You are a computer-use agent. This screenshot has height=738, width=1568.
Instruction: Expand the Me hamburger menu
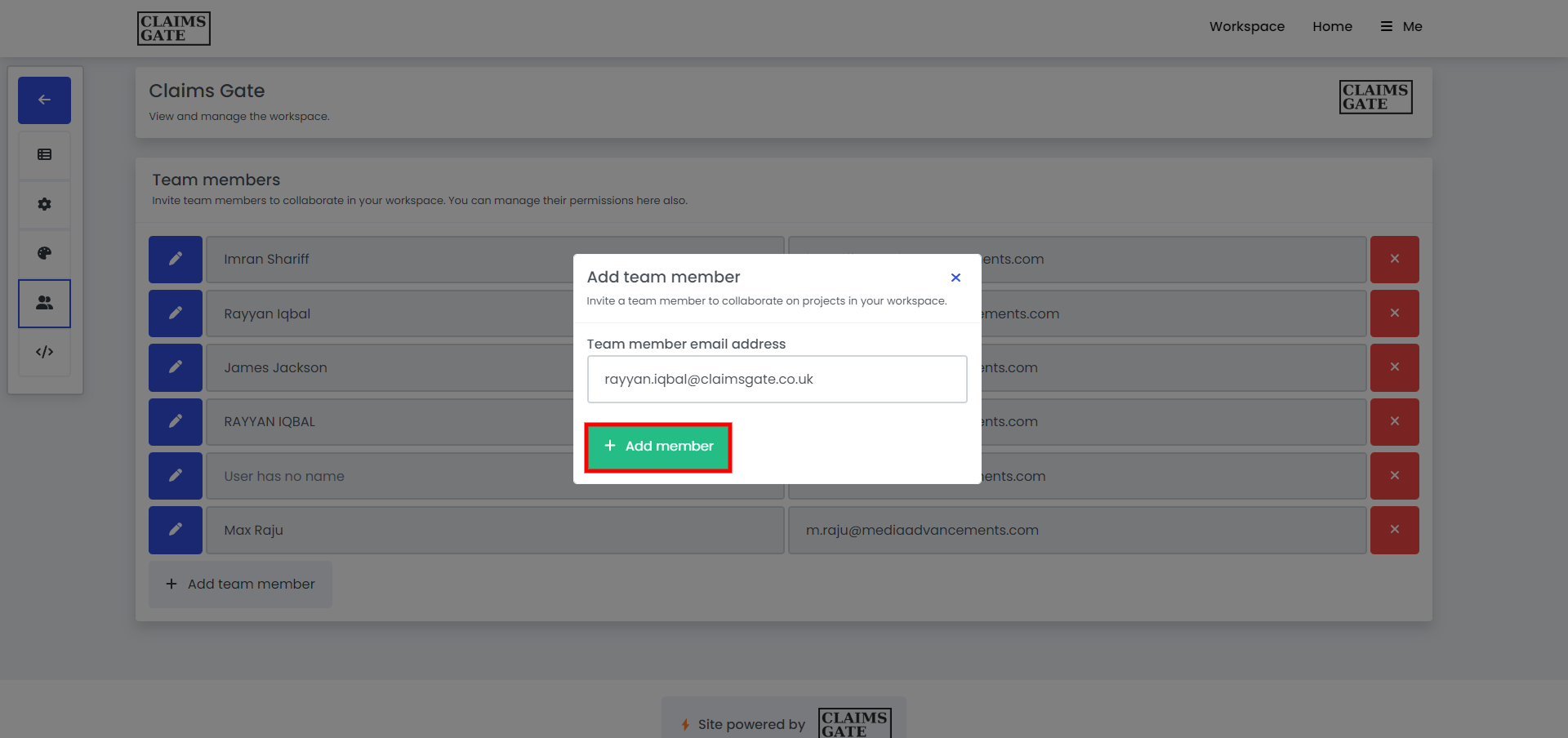coord(1401,27)
